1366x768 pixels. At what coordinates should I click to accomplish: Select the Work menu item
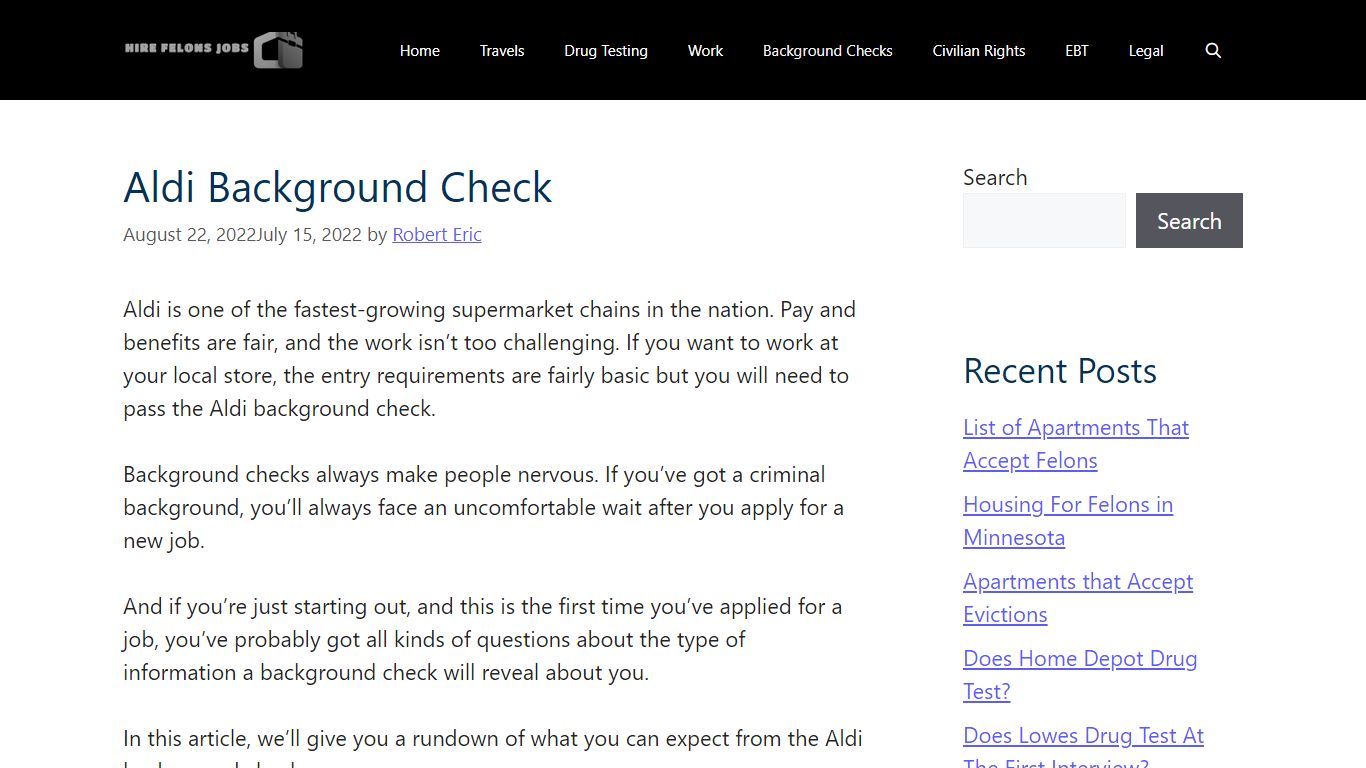pos(705,50)
